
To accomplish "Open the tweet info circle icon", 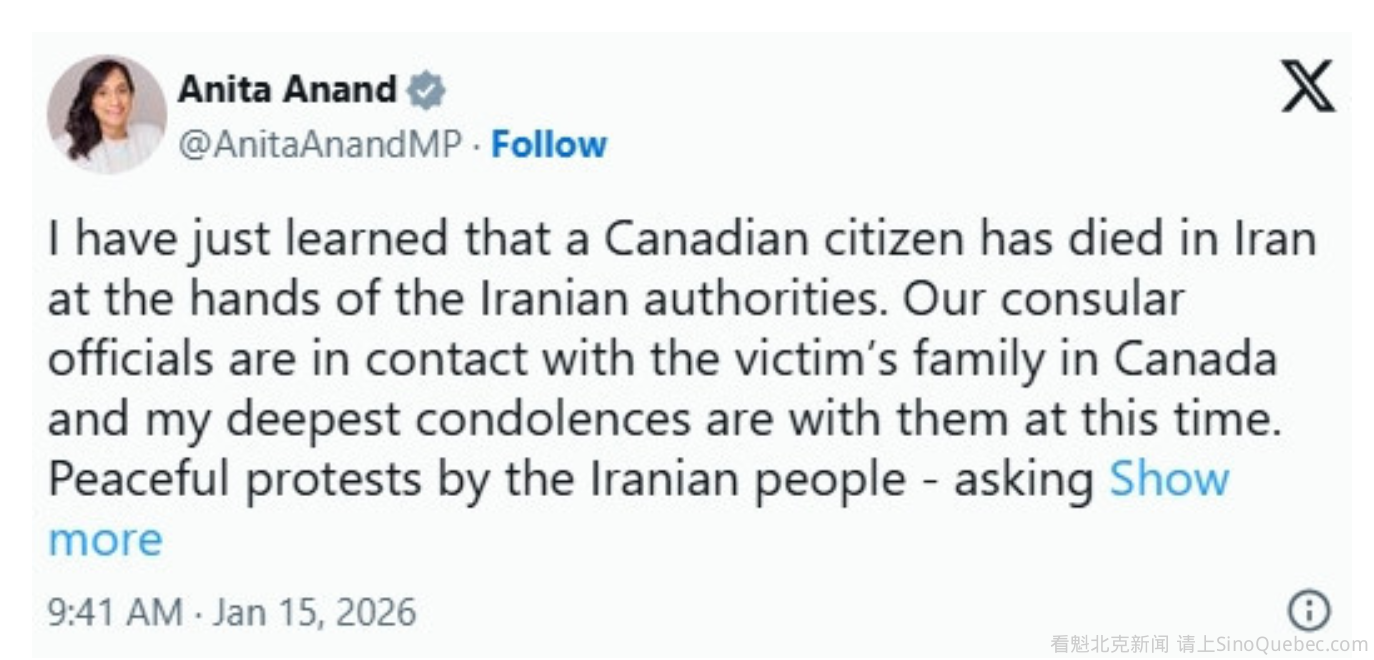I will click(x=1309, y=609).
